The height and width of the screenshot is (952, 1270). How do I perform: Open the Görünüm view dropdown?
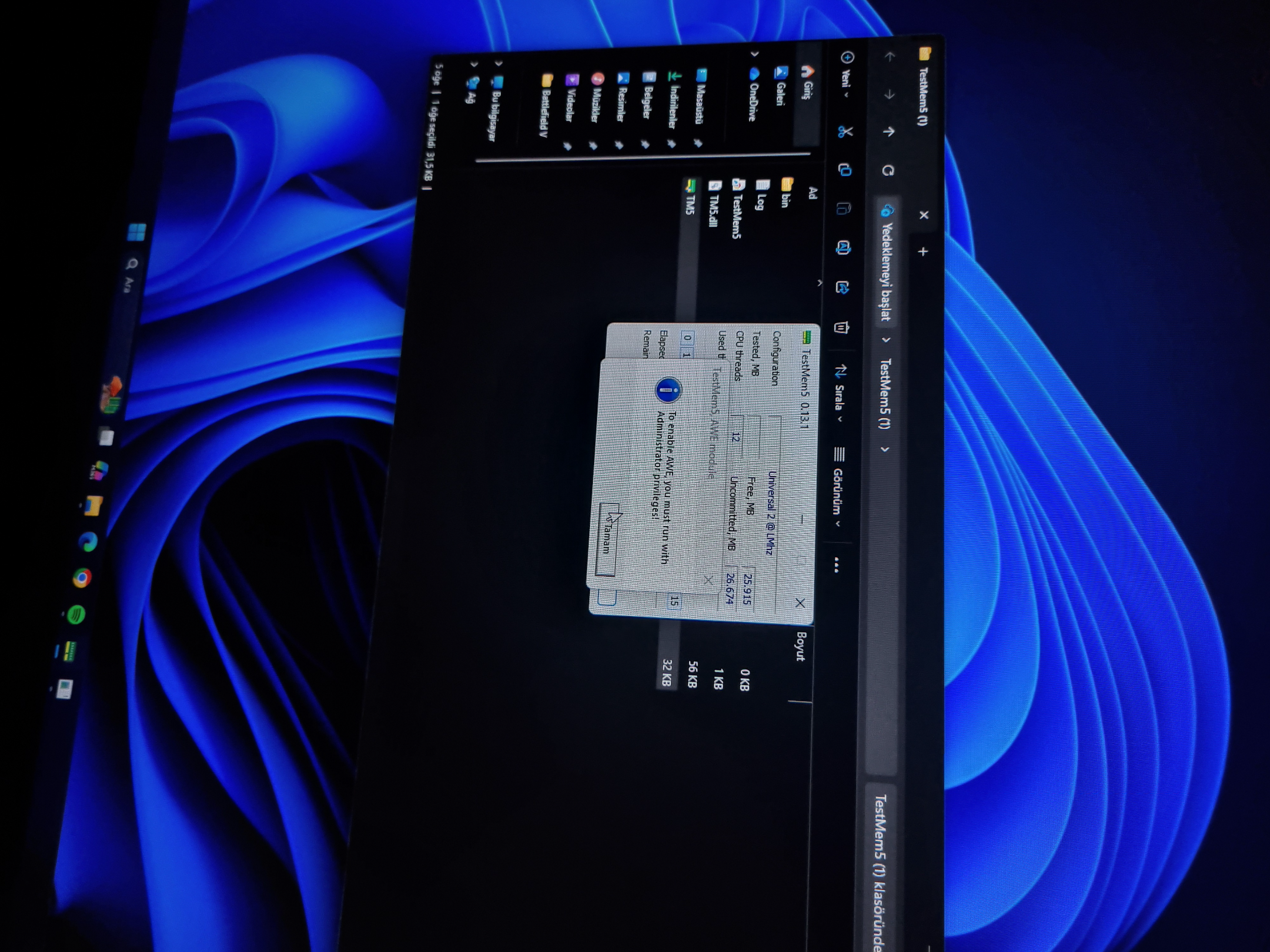[x=837, y=488]
